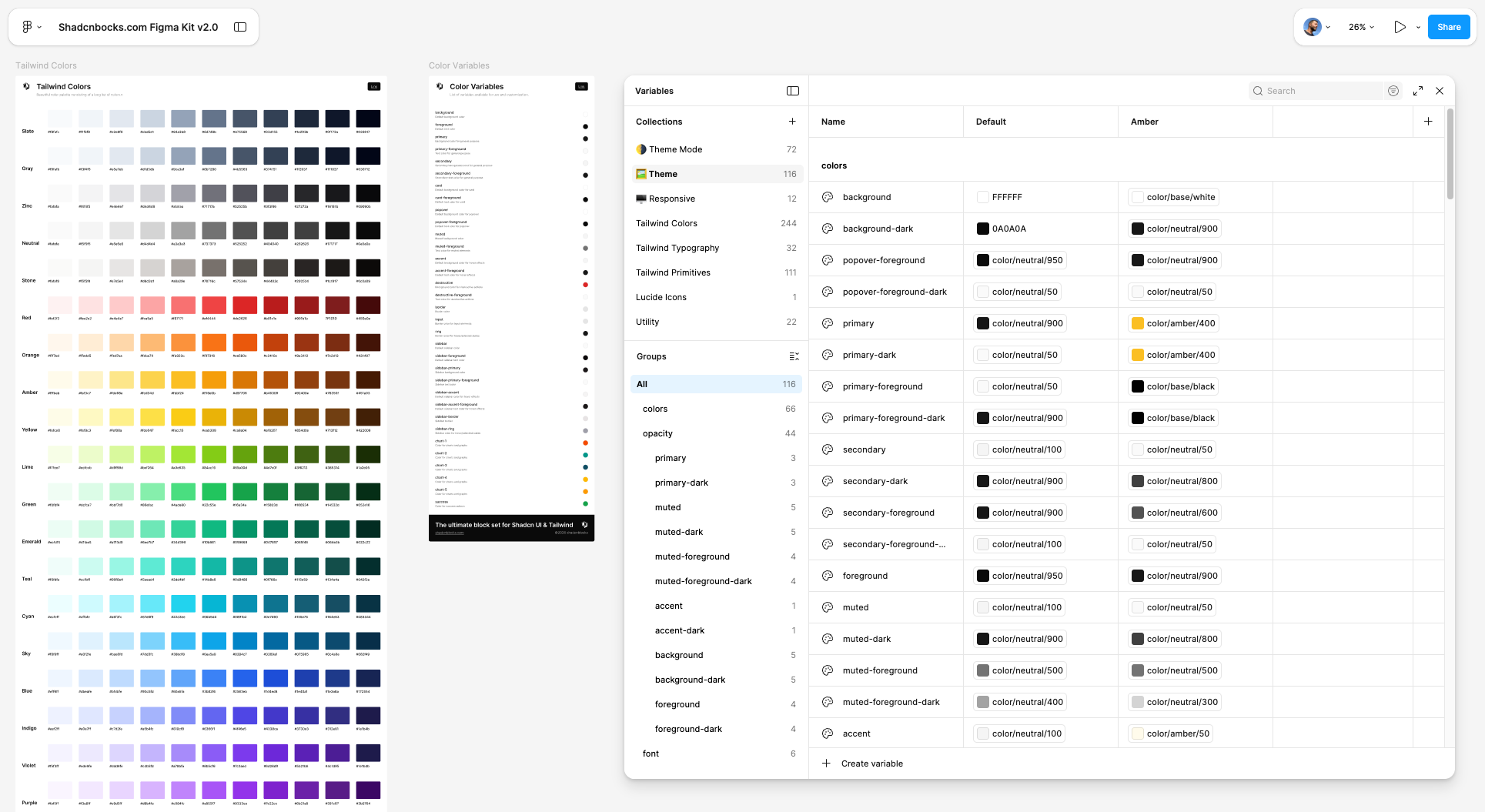Click the Color Variables frame title on canvas
Screen dimensions: 1485x812
pos(459,65)
